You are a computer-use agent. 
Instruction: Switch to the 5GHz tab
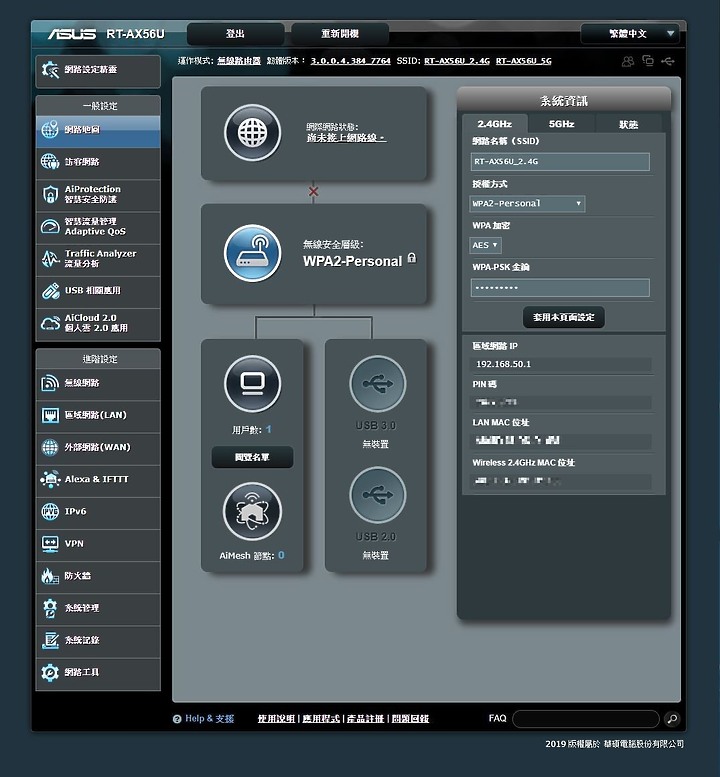tap(561, 124)
